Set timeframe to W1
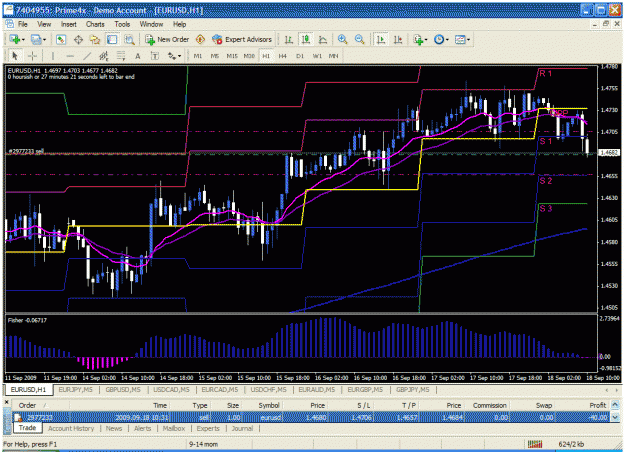Screen dimensions: 625x452 point(317,56)
